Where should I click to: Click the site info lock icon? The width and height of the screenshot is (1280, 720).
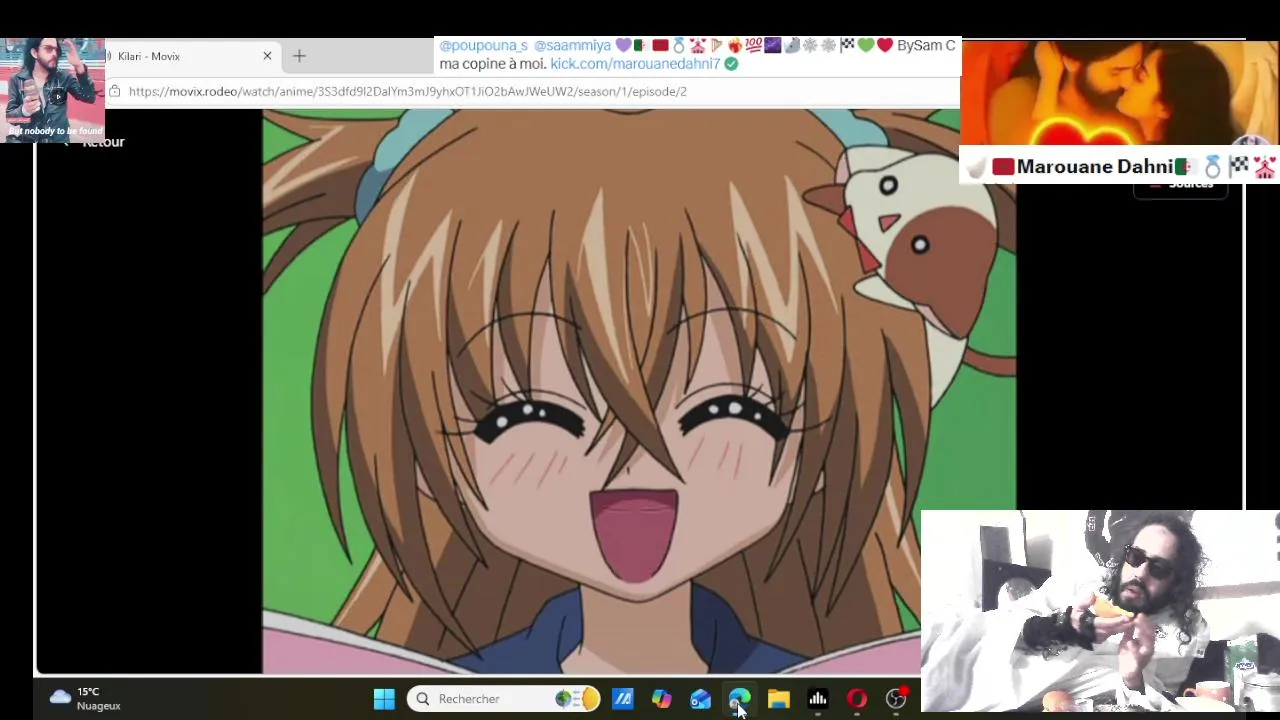click(x=115, y=91)
